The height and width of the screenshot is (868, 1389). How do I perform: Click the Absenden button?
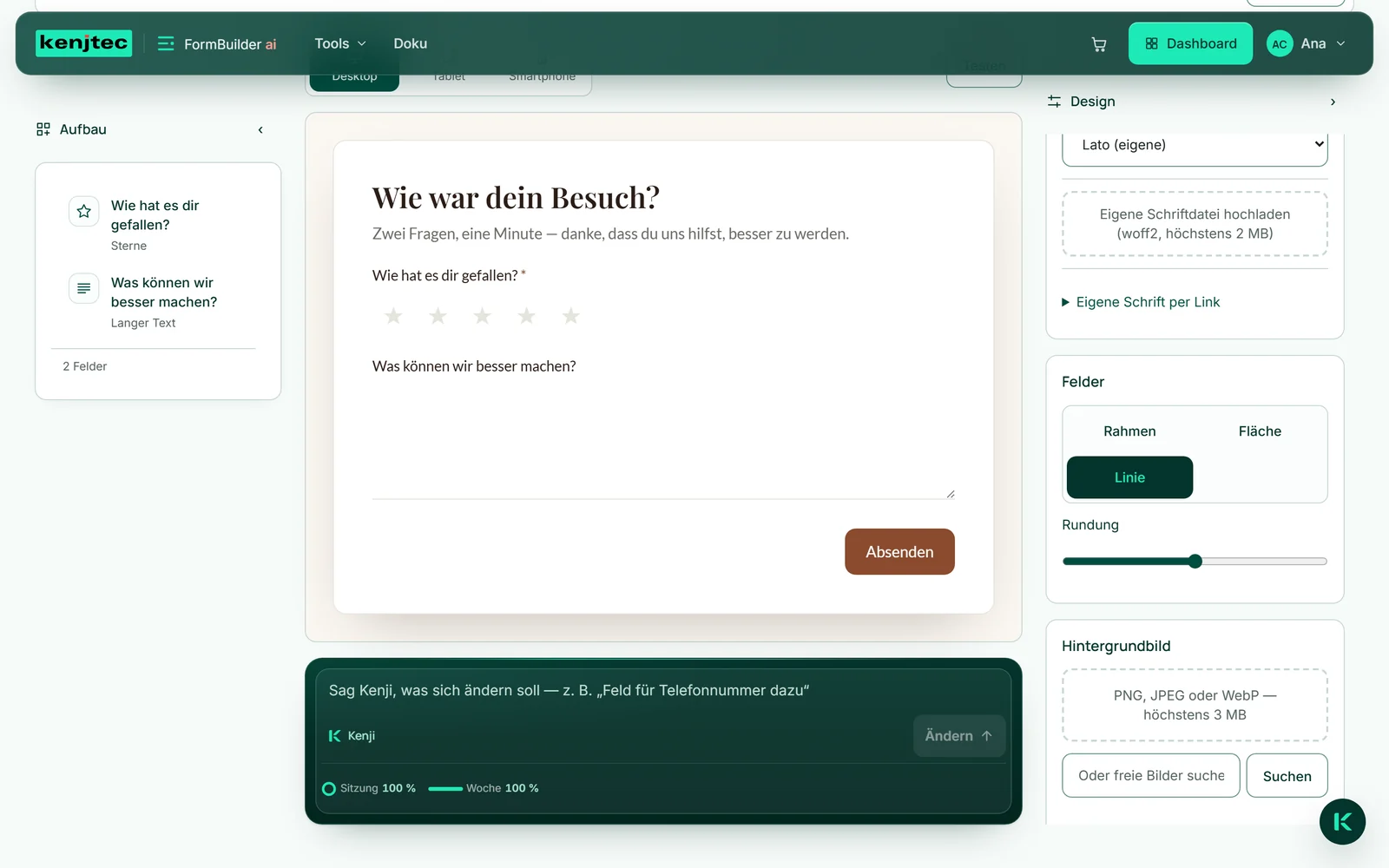click(x=899, y=552)
